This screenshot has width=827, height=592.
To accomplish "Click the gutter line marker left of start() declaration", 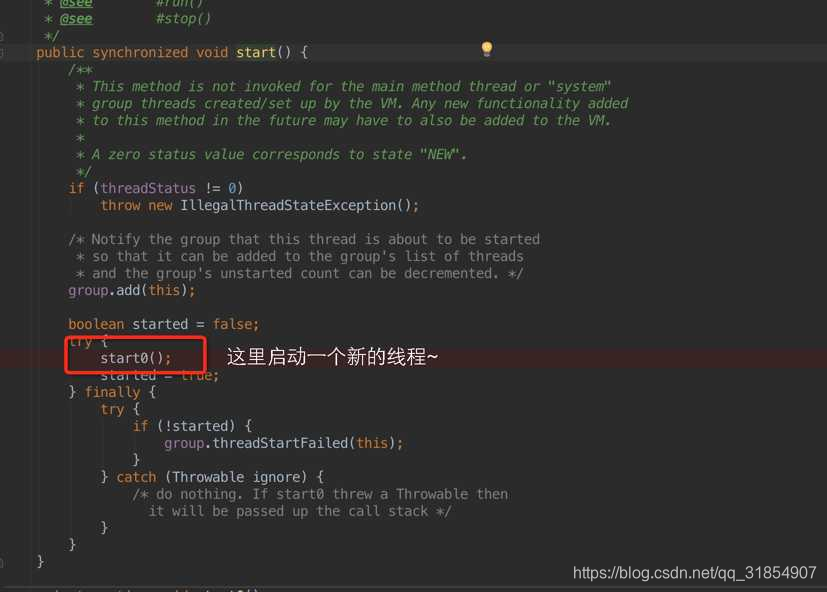I will (5, 51).
